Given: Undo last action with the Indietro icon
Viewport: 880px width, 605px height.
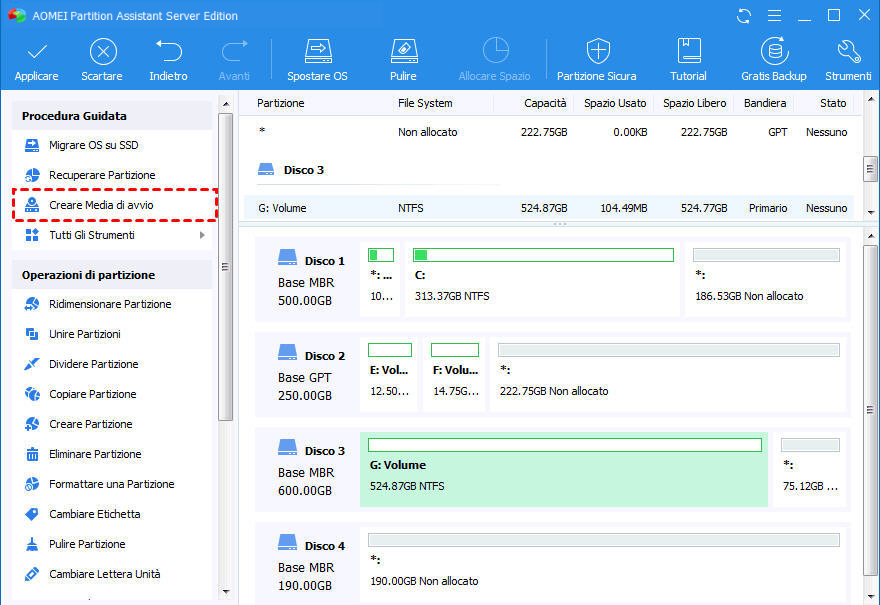Looking at the screenshot, I should (x=168, y=58).
